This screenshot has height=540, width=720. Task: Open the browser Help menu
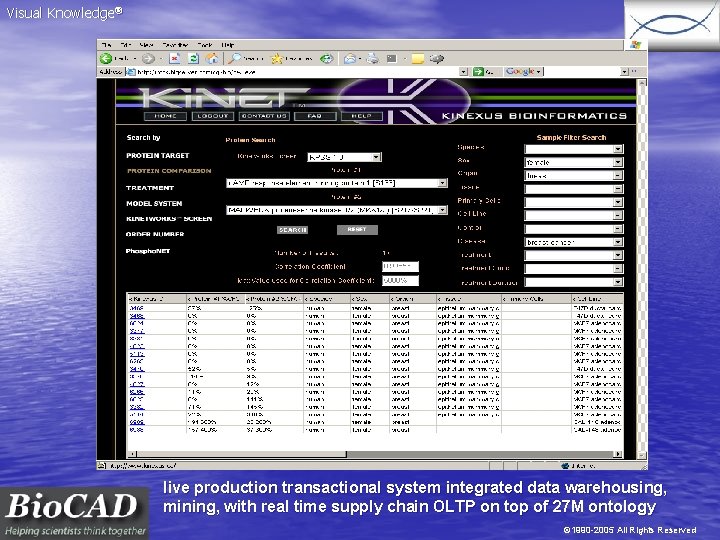pos(228,45)
